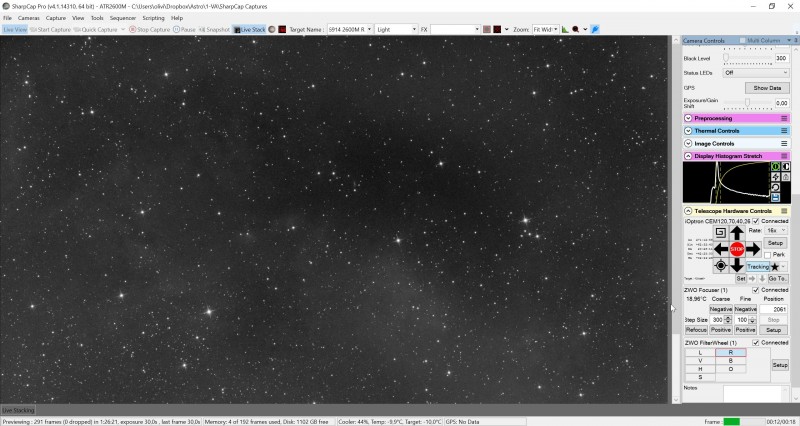
Task: Open the Thermal Controls section menu icon
Action: pyautogui.click(x=784, y=131)
